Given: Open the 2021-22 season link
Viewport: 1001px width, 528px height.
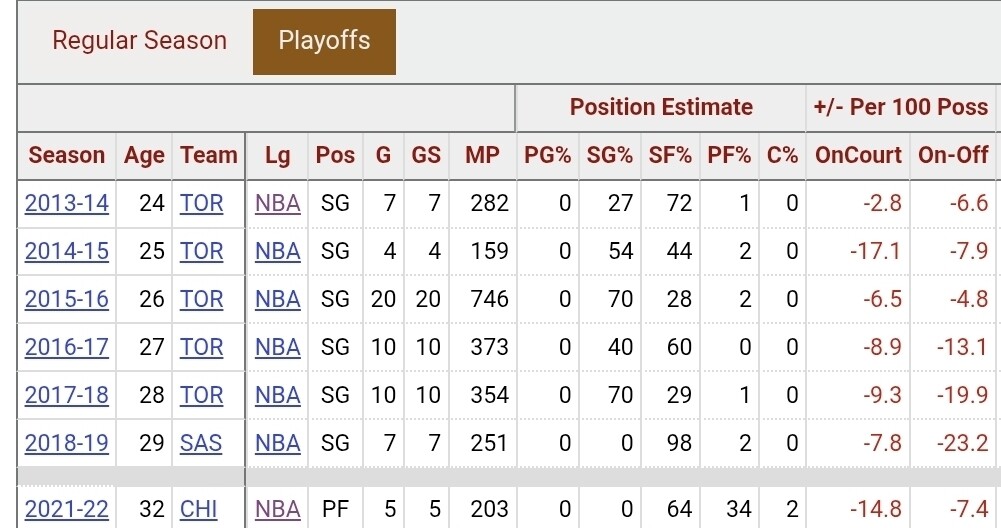Looking at the screenshot, I should pyautogui.click(x=67, y=509).
